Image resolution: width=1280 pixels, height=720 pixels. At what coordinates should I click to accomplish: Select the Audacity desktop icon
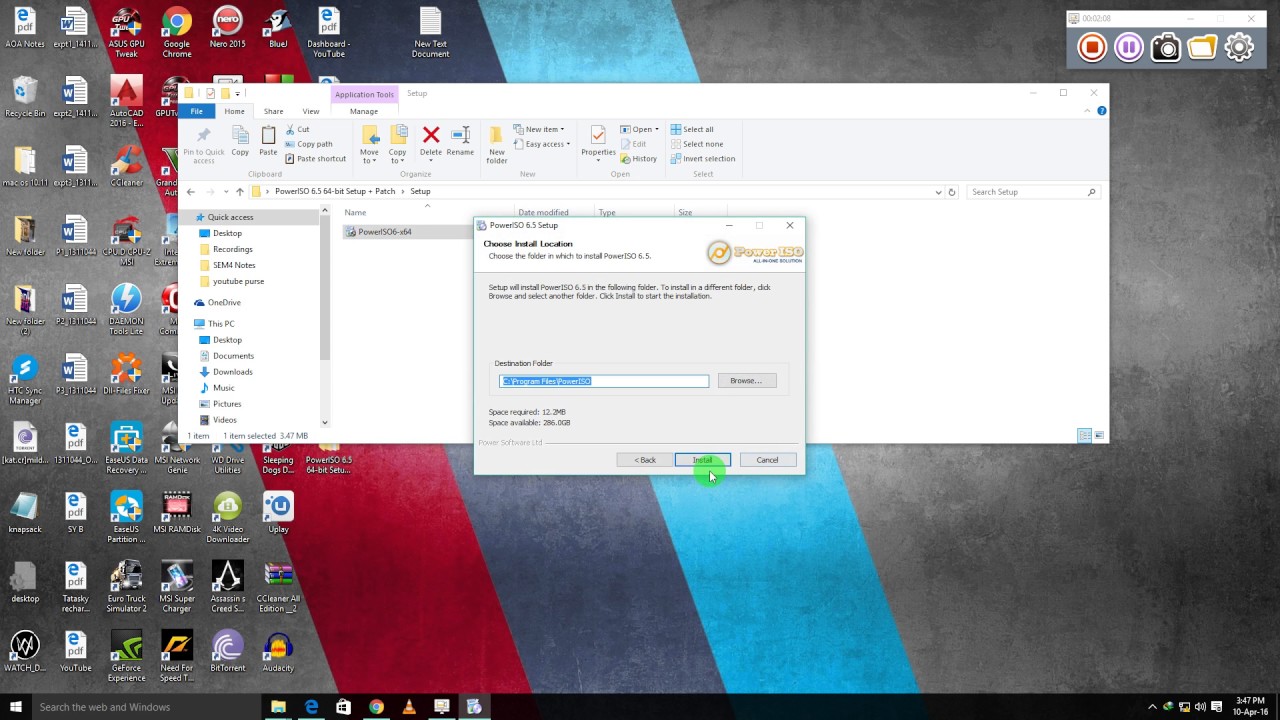click(278, 652)
